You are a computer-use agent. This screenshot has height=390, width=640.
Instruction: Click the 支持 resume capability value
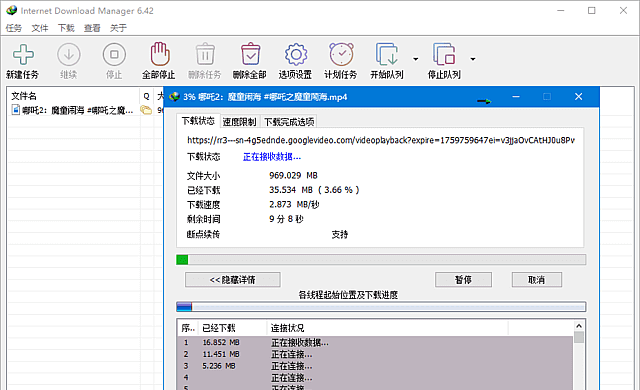click(340, 234)
